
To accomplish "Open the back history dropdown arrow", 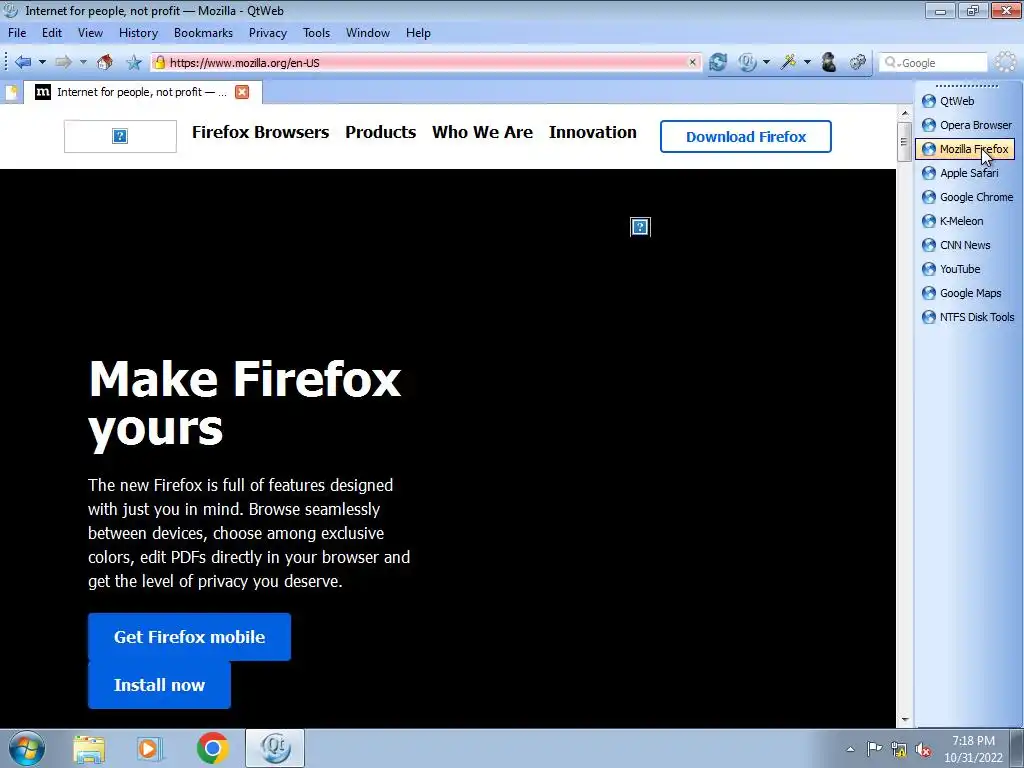I will (x=42, y=62).
